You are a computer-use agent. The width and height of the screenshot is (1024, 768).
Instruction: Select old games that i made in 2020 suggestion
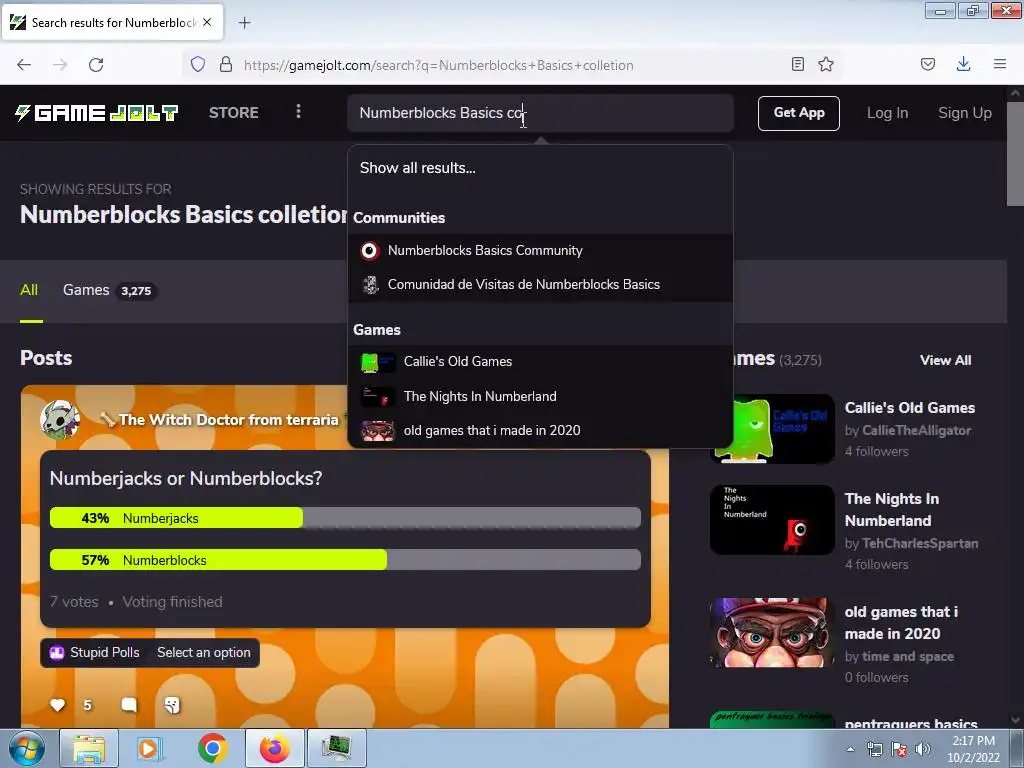pyautogui.click(x=540, y=430)
